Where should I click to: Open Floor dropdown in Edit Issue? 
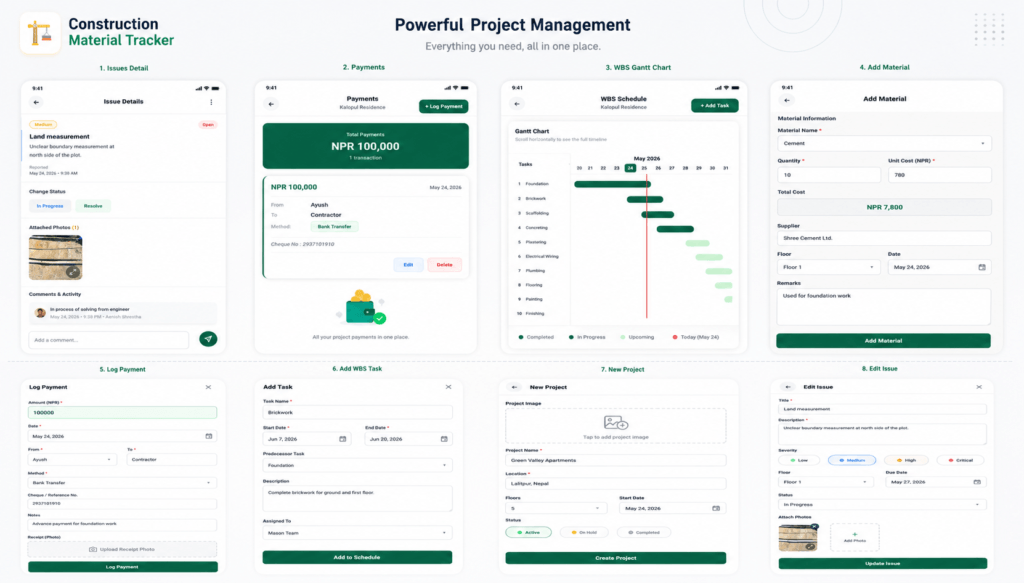(x=825, y=482)
